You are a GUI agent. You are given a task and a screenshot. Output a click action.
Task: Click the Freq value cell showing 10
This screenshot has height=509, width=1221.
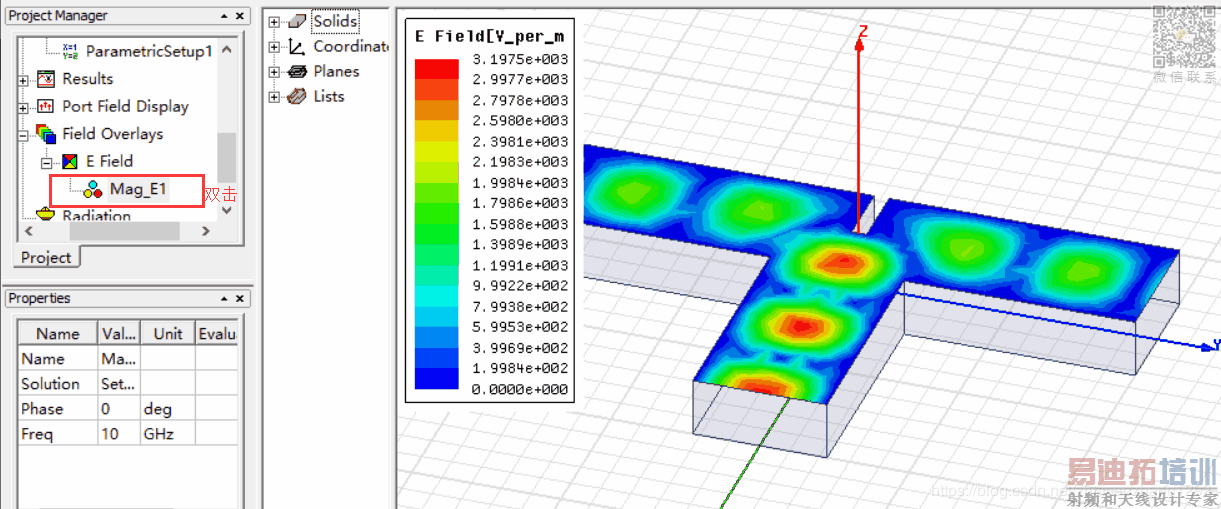(119, 434)
